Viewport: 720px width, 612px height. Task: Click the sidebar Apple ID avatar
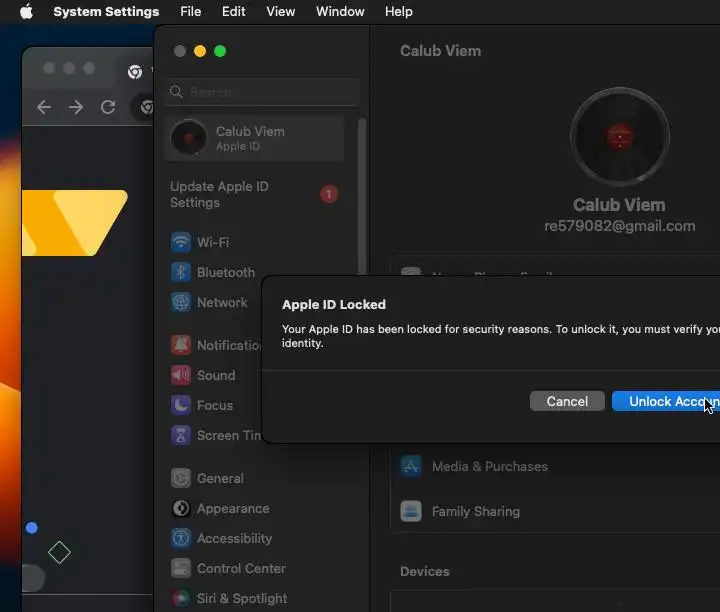(x=188, y=138)
